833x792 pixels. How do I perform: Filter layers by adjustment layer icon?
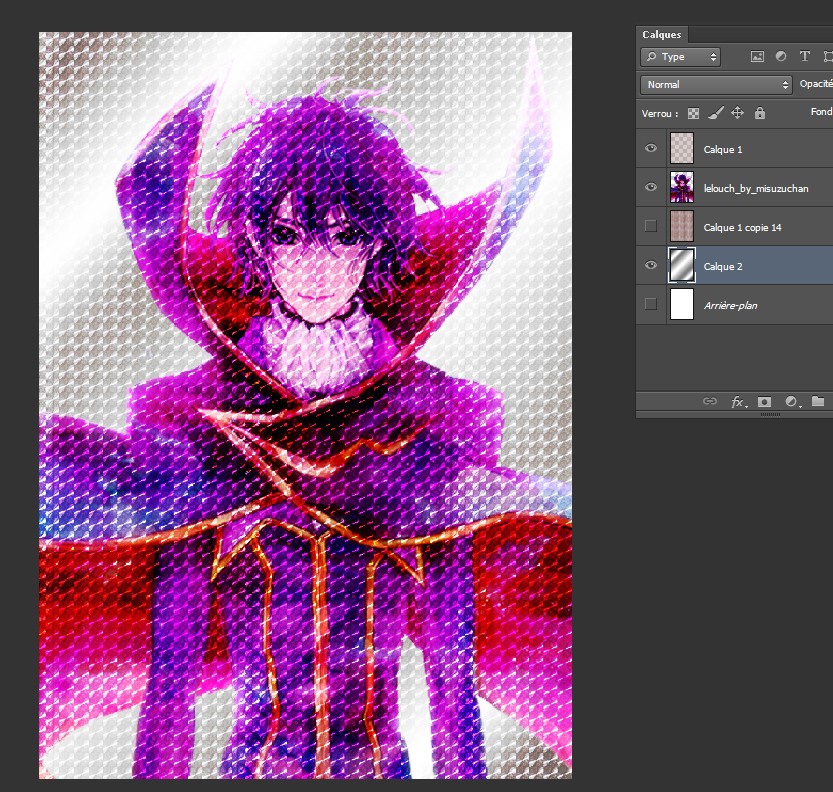click(x=781, y=56)
